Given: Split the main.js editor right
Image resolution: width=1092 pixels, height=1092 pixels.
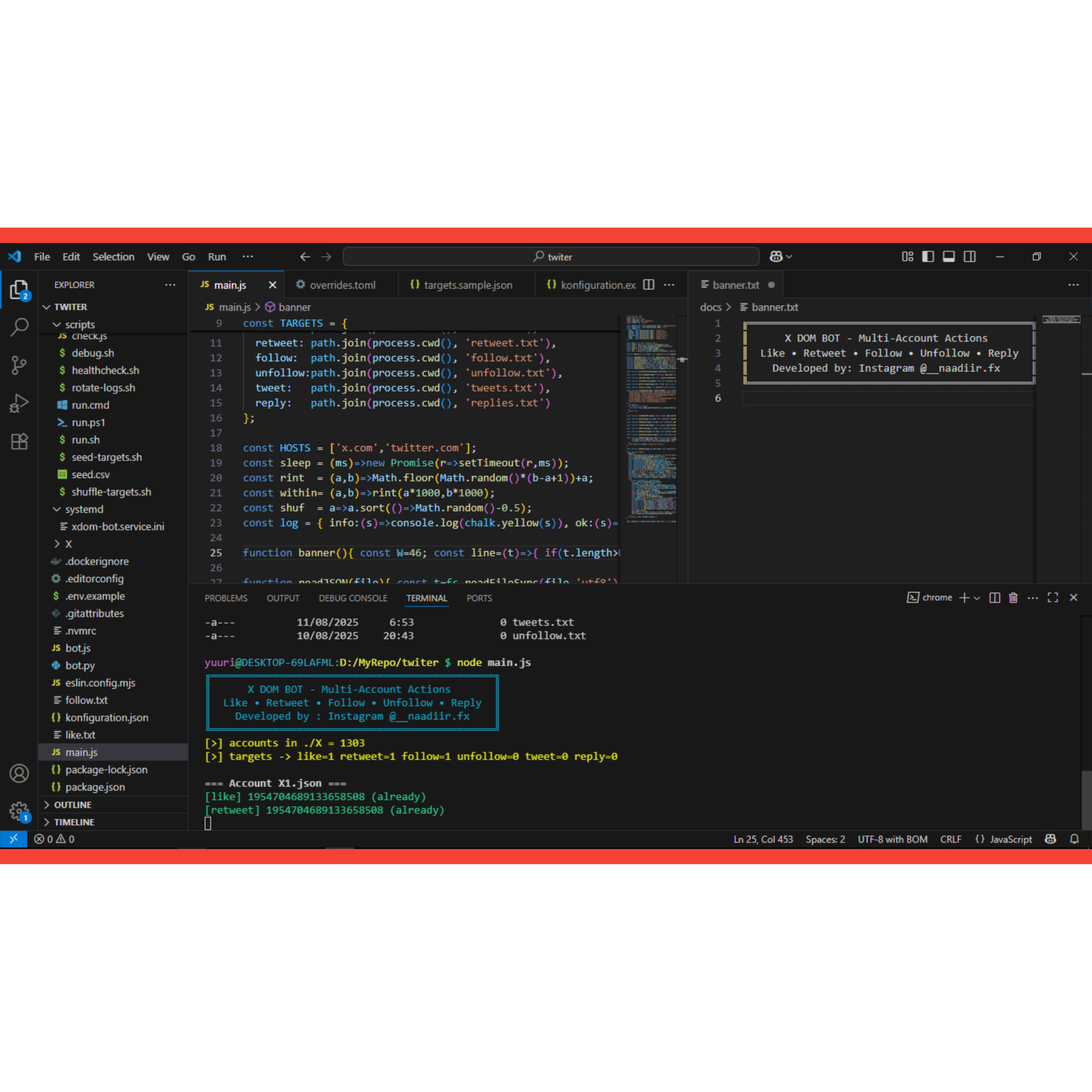Looking at the screenshot, I should [x=649, y=285].
